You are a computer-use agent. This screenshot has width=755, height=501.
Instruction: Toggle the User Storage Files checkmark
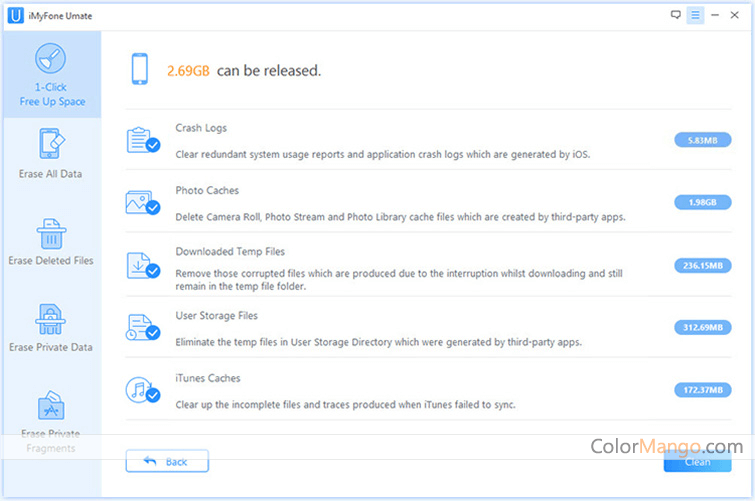(x=153, y=332)
